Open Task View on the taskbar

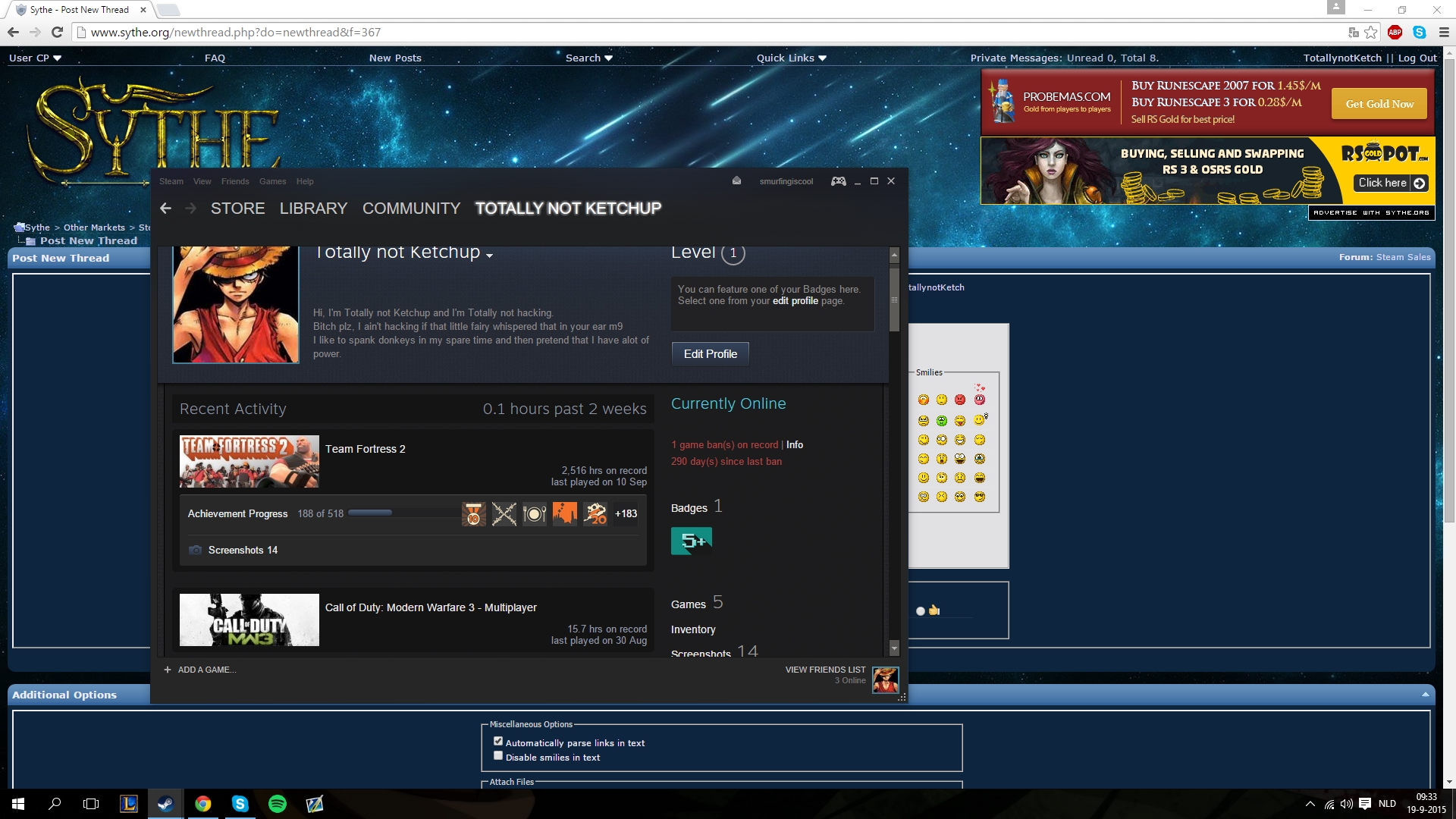coord(91,804)
